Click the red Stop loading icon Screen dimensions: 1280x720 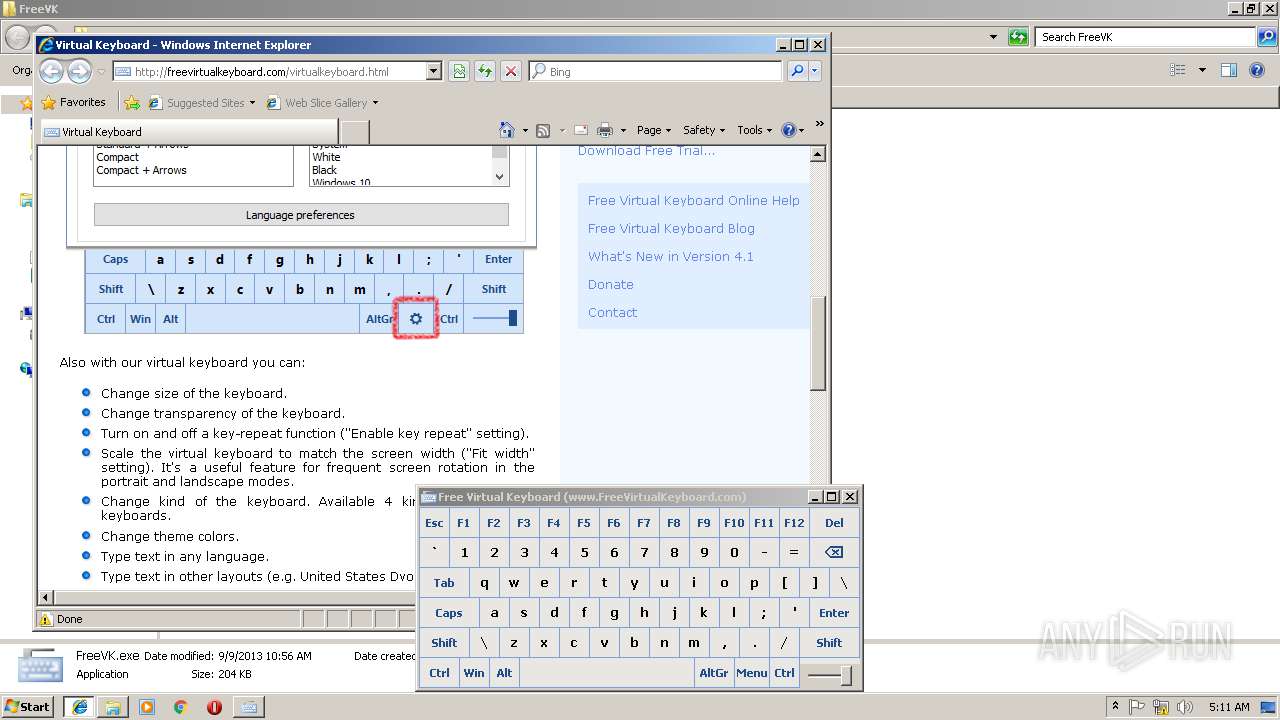(x=511, y=71)
